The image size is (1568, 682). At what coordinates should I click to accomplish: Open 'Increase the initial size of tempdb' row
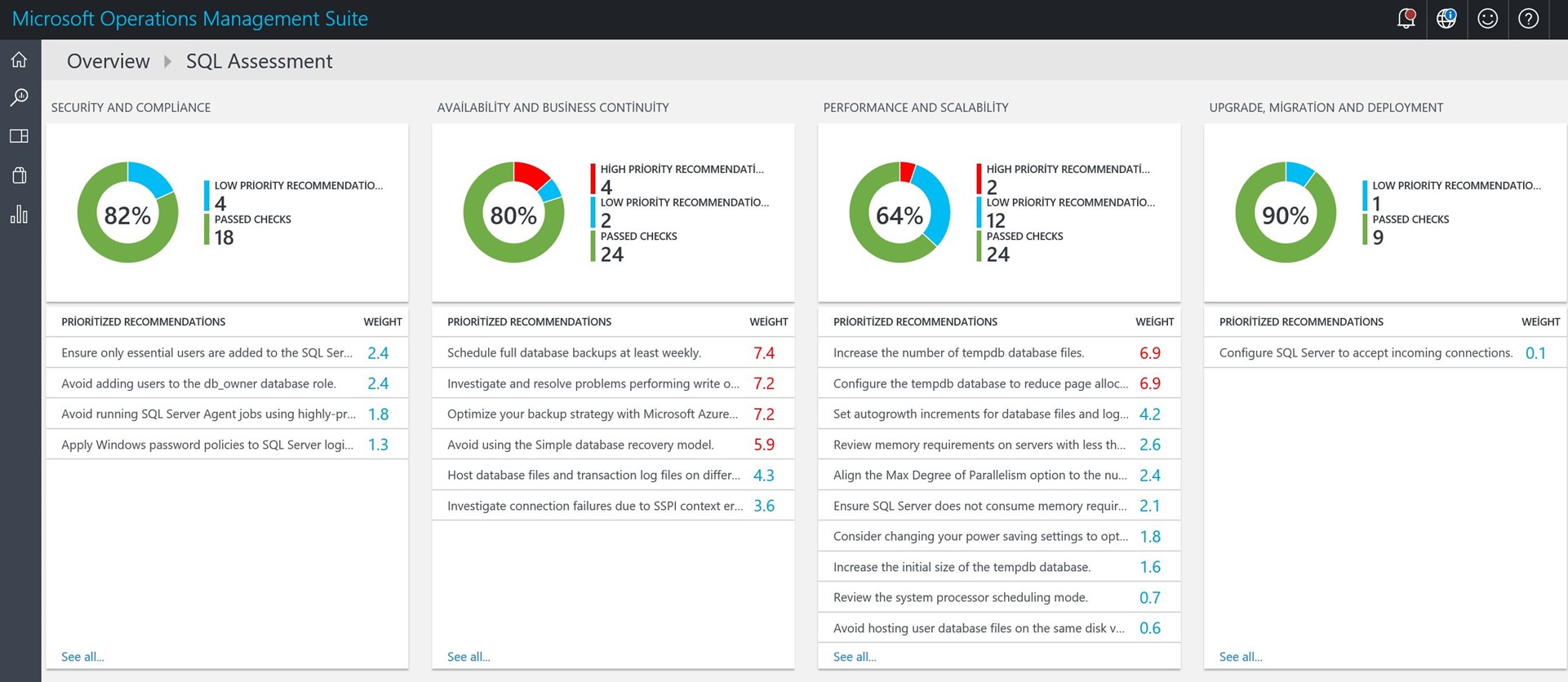coord(999,567)
